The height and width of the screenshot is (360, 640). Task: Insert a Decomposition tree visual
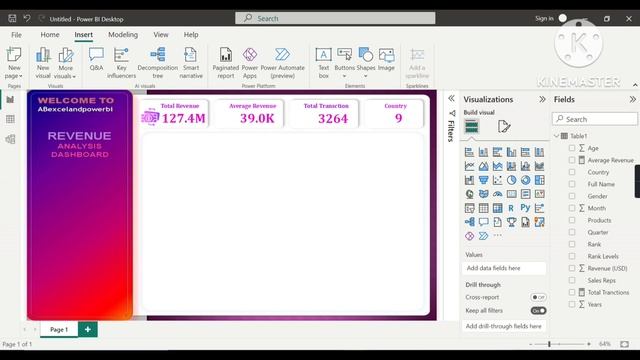[x=158, y=63]
